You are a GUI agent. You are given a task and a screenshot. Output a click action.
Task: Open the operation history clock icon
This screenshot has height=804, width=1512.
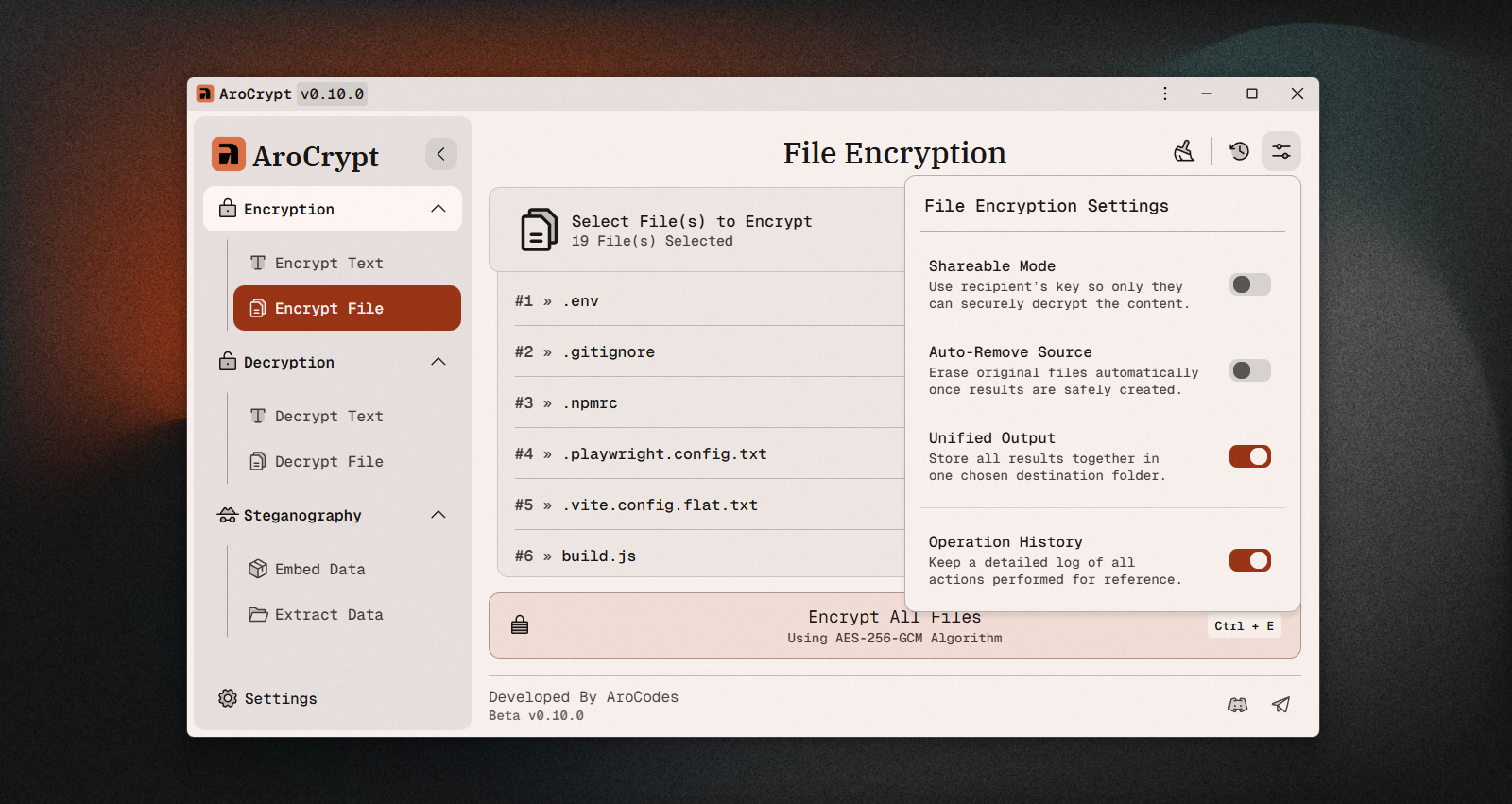[1239, 151]
